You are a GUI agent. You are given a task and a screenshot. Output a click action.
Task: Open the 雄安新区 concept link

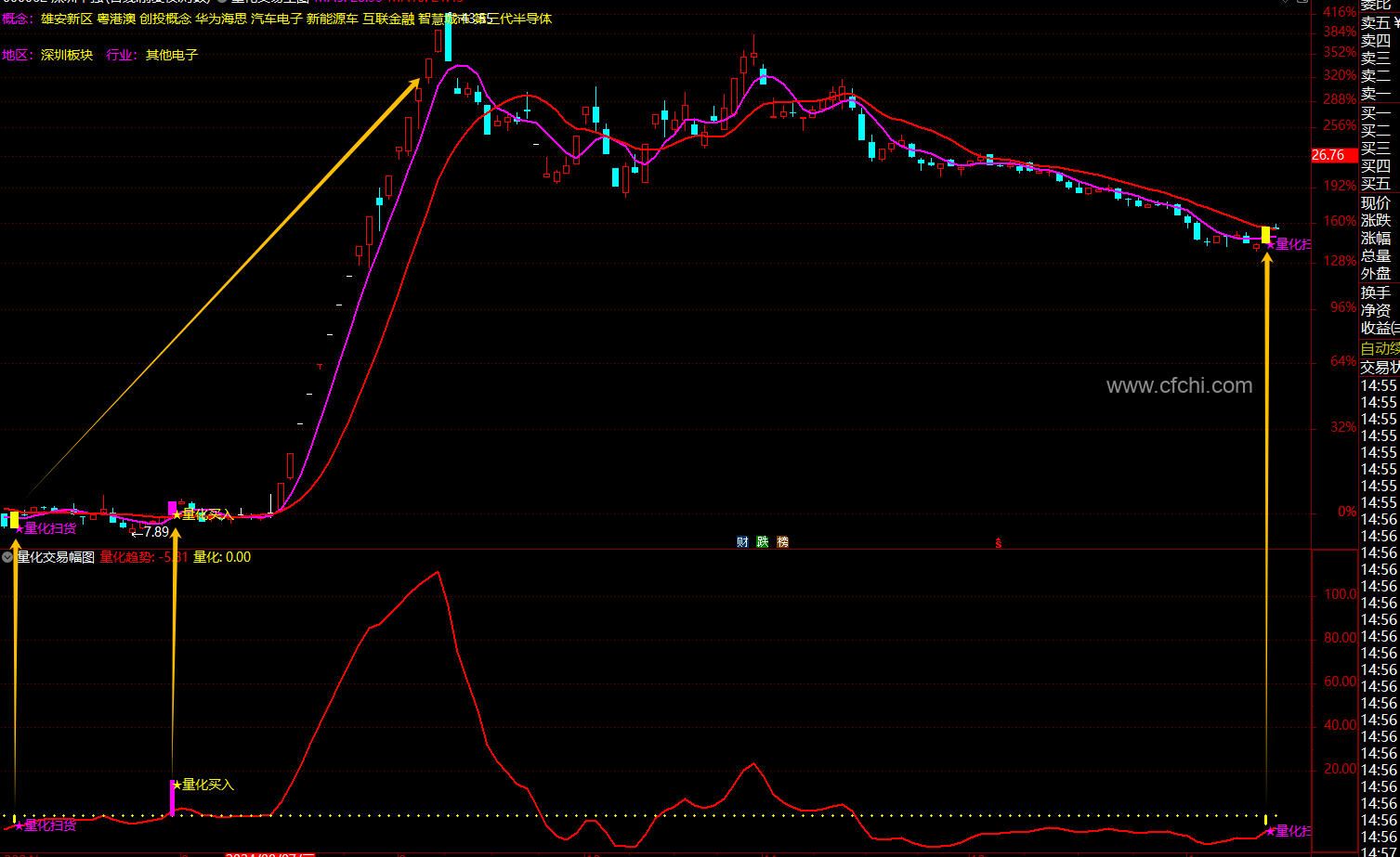[x=67, y=19]
